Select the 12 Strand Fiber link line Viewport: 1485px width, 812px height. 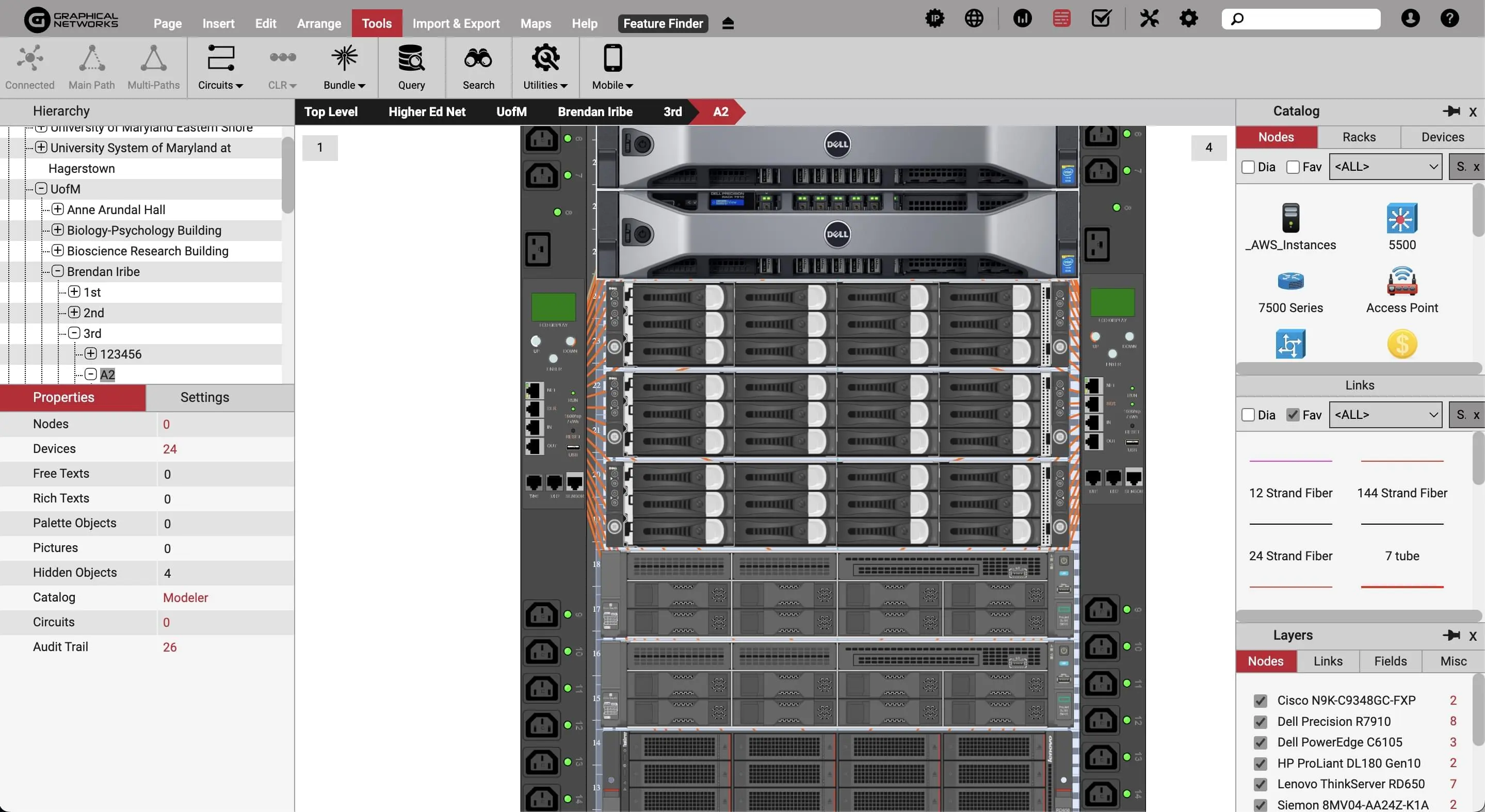pyautogui.click(x=1290, y=461)
